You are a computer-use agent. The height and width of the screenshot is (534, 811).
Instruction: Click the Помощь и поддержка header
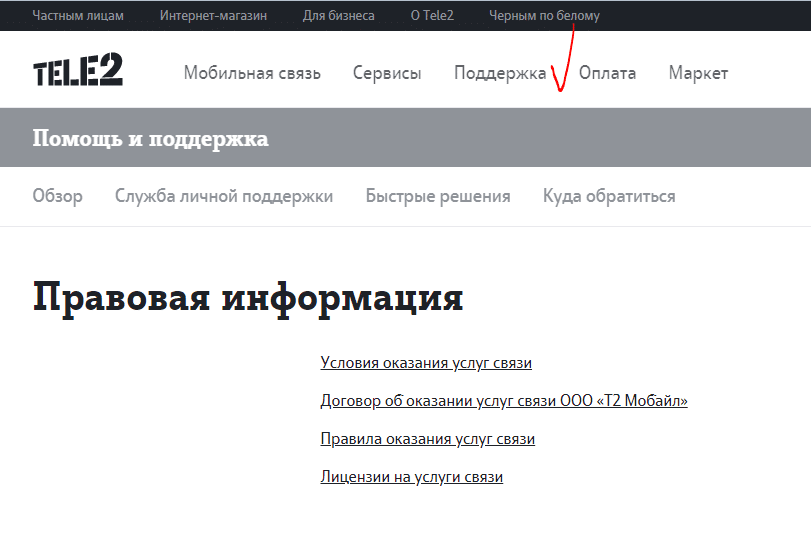tap(150, 138)
